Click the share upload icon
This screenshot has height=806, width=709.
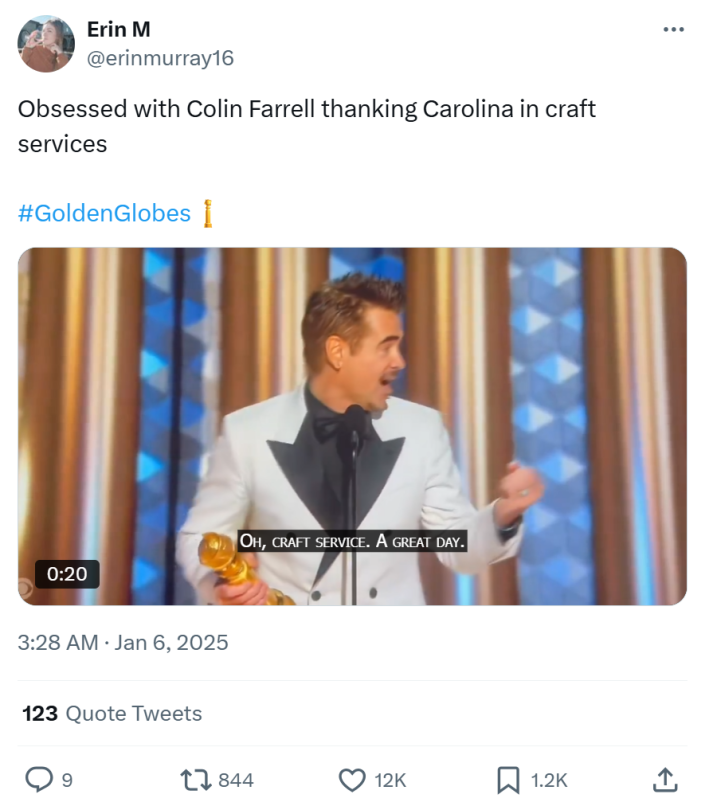[x=667, y=777]
